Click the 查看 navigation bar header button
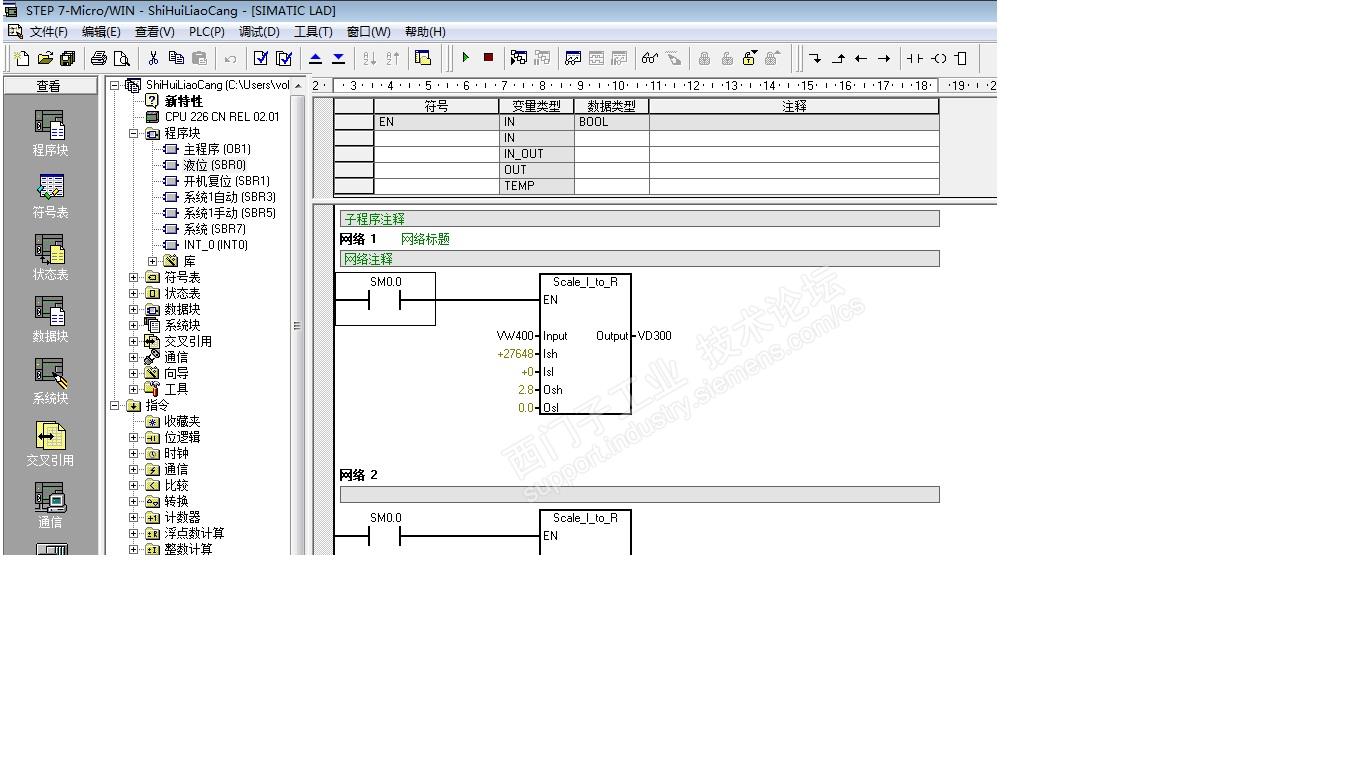The image size is (1366, 768). coord(50,86)
